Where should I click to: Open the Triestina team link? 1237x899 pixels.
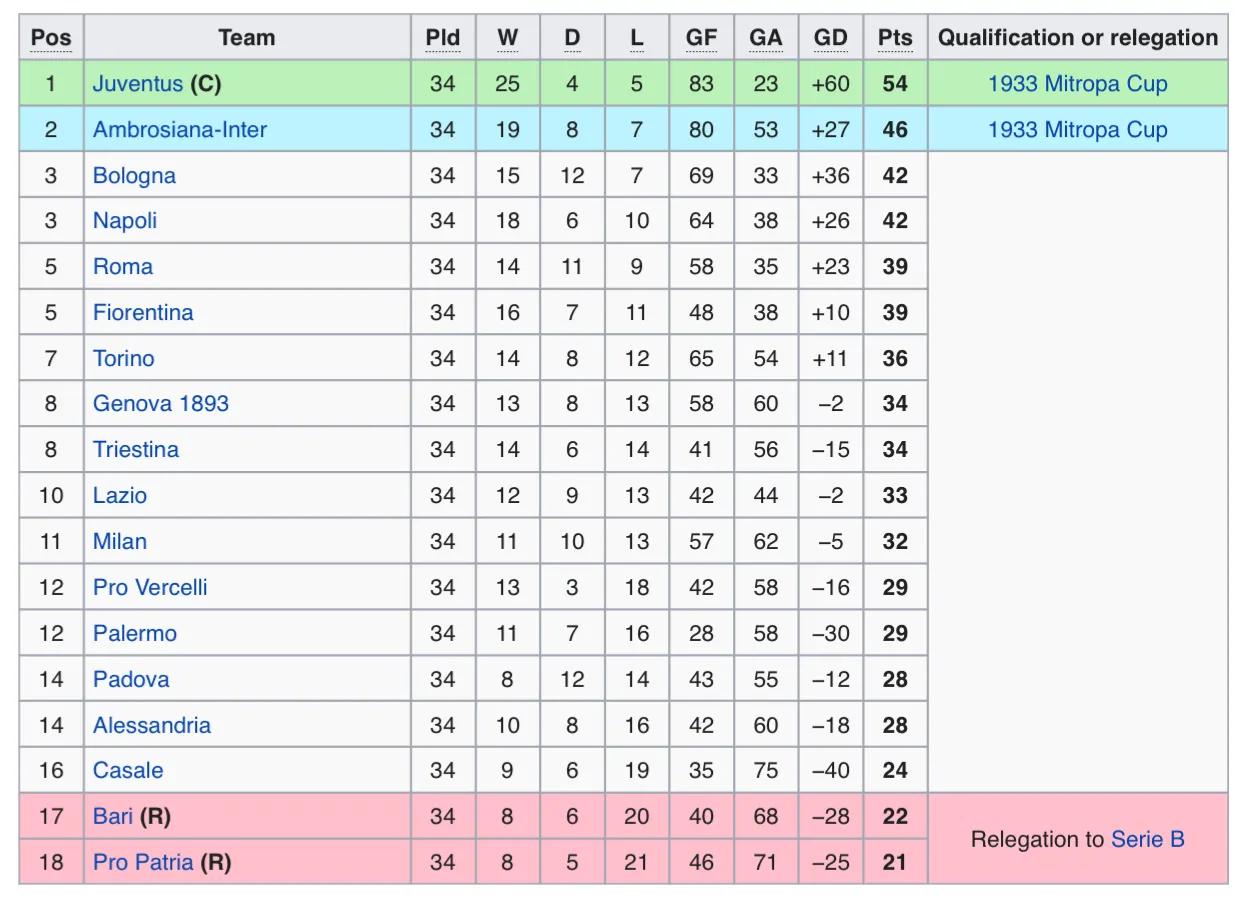click(x=136, y=450)
